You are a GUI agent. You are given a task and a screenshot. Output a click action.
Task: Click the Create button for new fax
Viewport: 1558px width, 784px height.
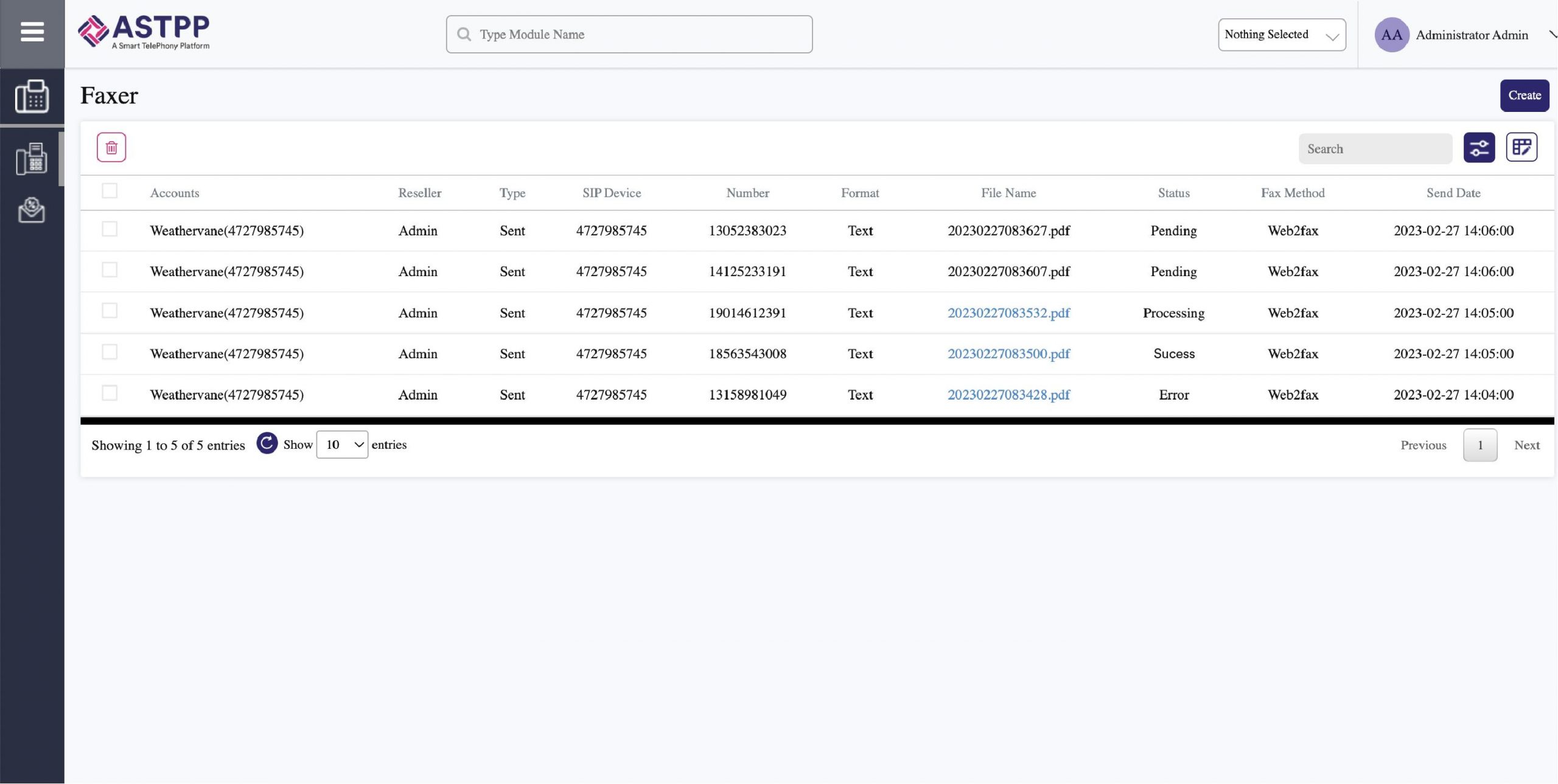[1524, 94]
